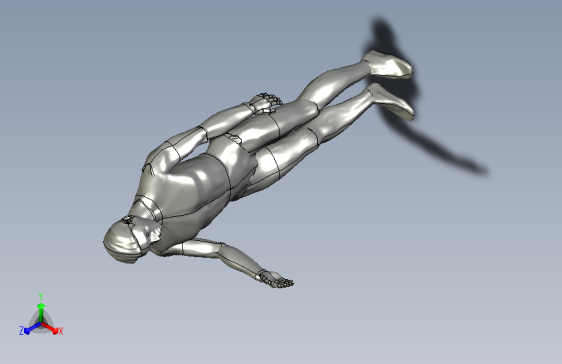Screen dimensions: 562x364
Task: Select the hand resting on the hip
Action: 265,104
